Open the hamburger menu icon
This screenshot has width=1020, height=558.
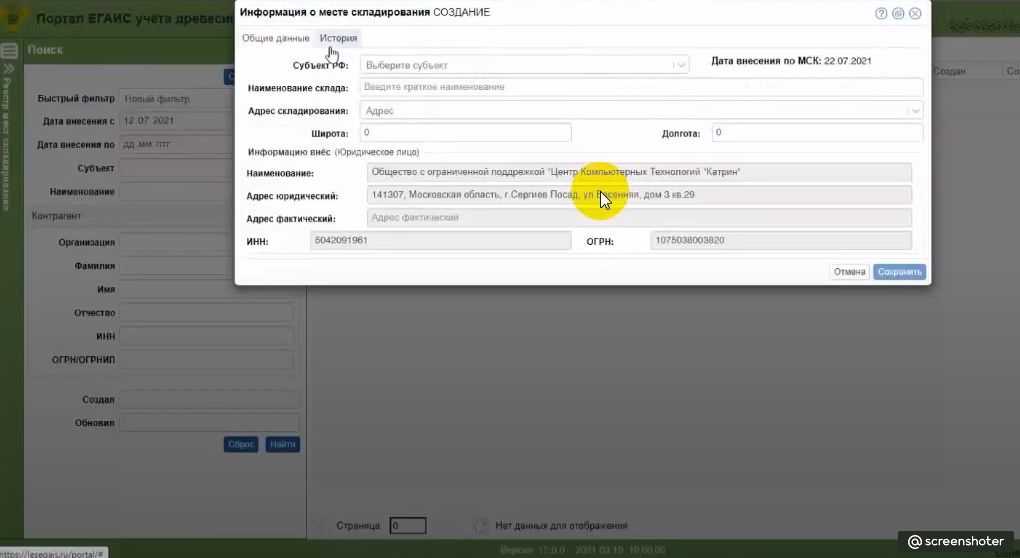pyautogui.click(x=9, y=50)
